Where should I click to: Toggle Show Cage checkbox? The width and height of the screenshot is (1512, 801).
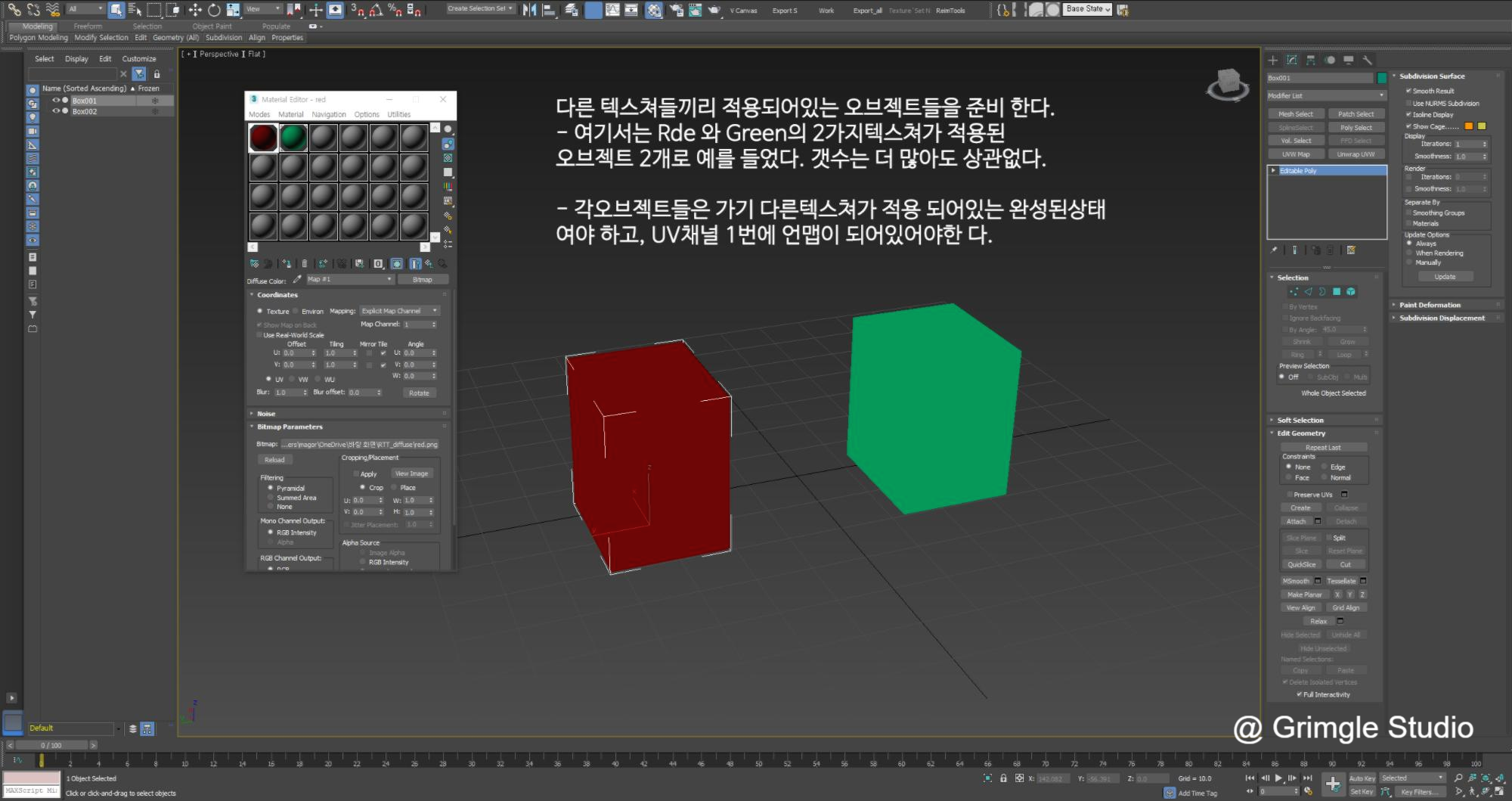coord(1408,126)
